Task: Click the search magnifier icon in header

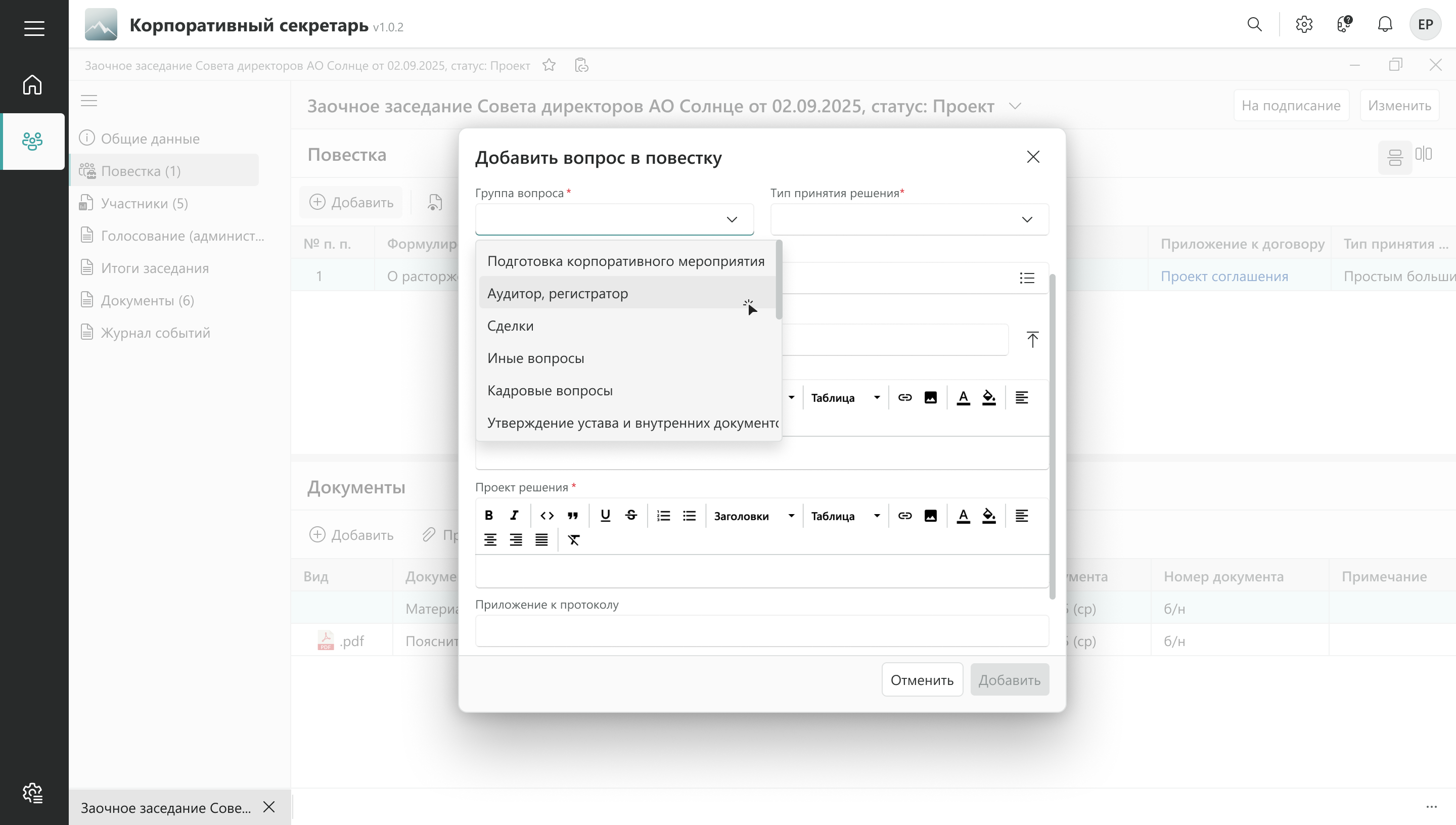Action: [x=1254, y=24]
